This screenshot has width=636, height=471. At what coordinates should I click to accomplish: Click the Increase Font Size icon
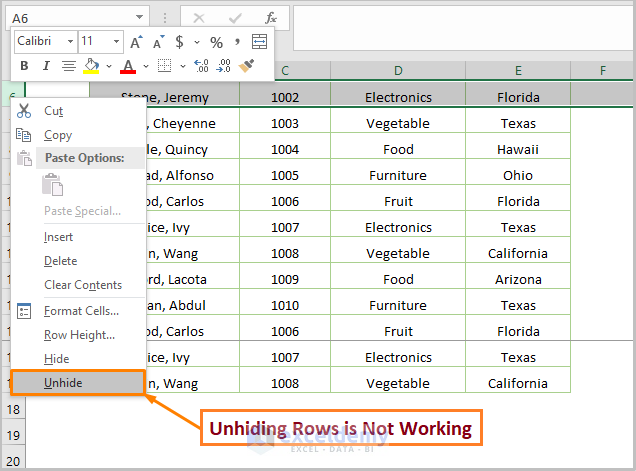pos(136,42)
